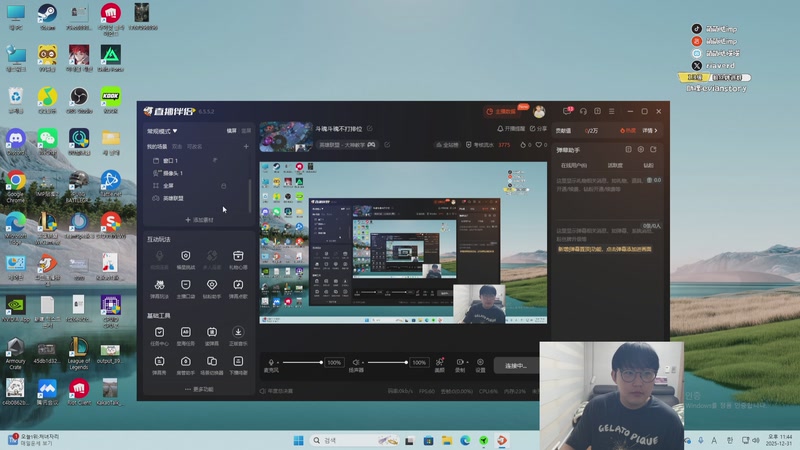Click the stream cover thumbnail
Screen dimensions: 800x450
(x=285, y=136)
